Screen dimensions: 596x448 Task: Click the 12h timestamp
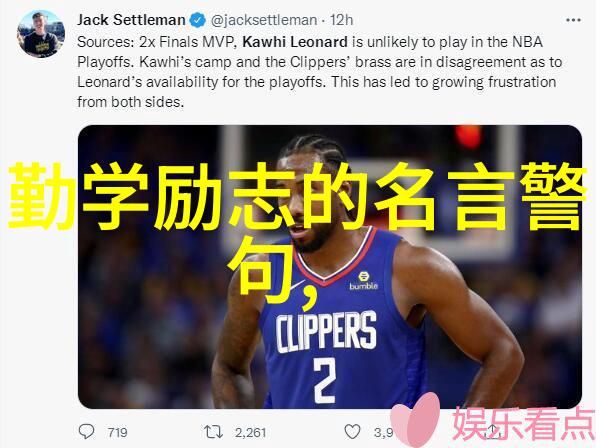pyautogui.click(x=341, y=20)
